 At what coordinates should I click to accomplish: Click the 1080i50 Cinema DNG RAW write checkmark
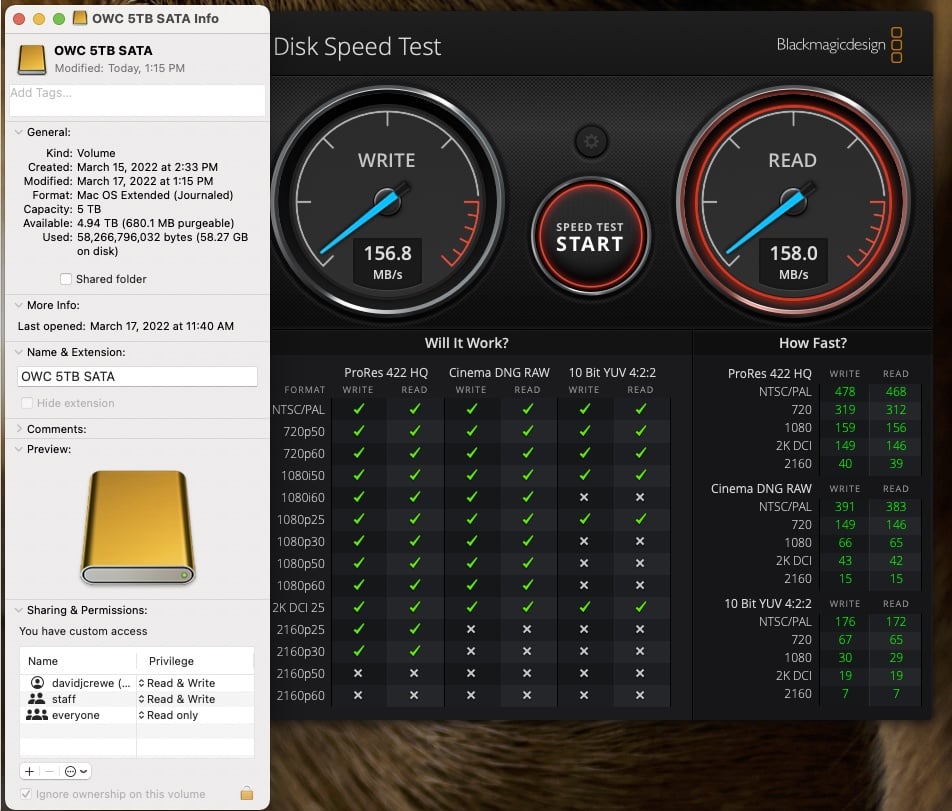[x=472, y=475]
